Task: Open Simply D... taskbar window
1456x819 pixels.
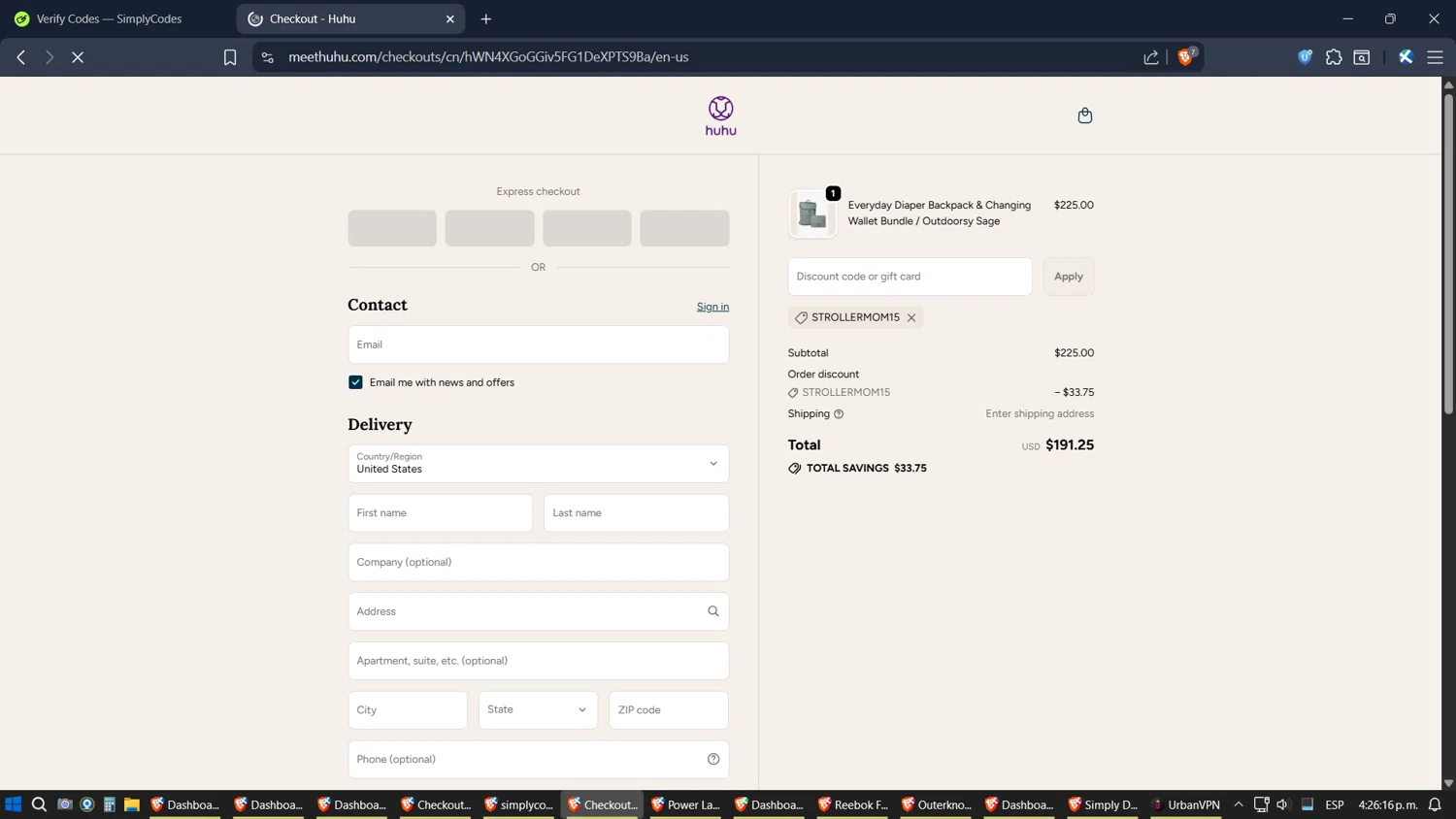Action: 1104,804
